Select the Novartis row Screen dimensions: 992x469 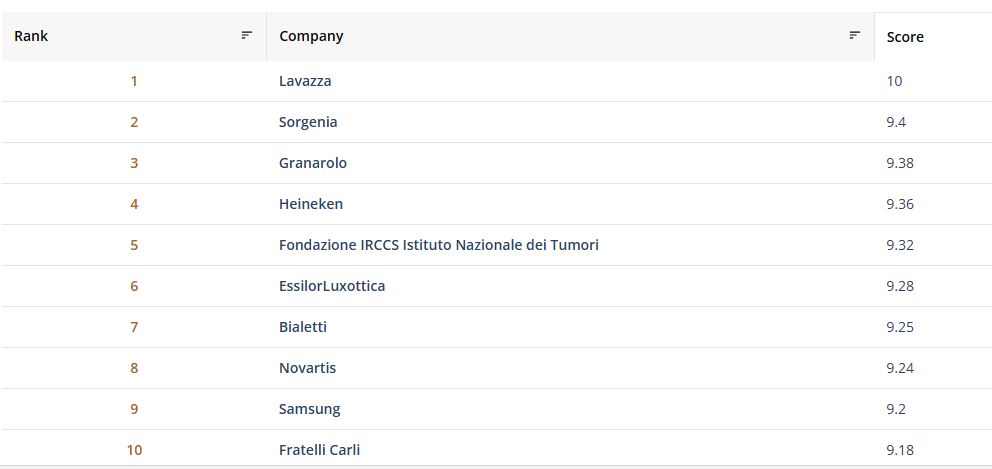tap(308, 368)
